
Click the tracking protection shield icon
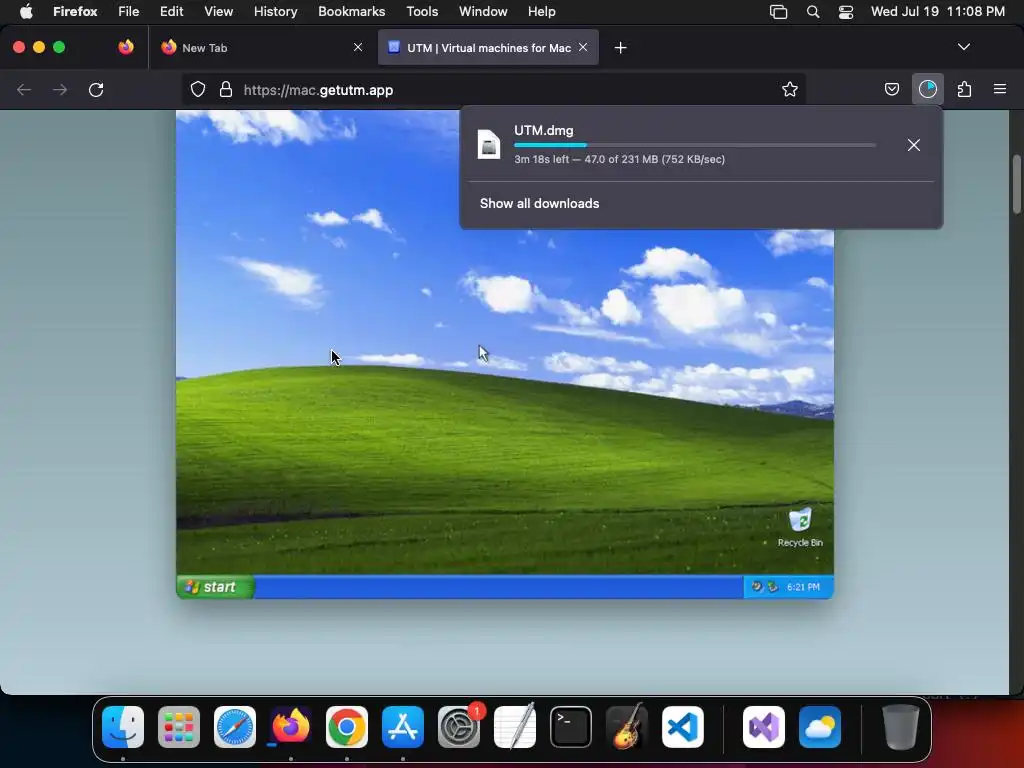198,89
